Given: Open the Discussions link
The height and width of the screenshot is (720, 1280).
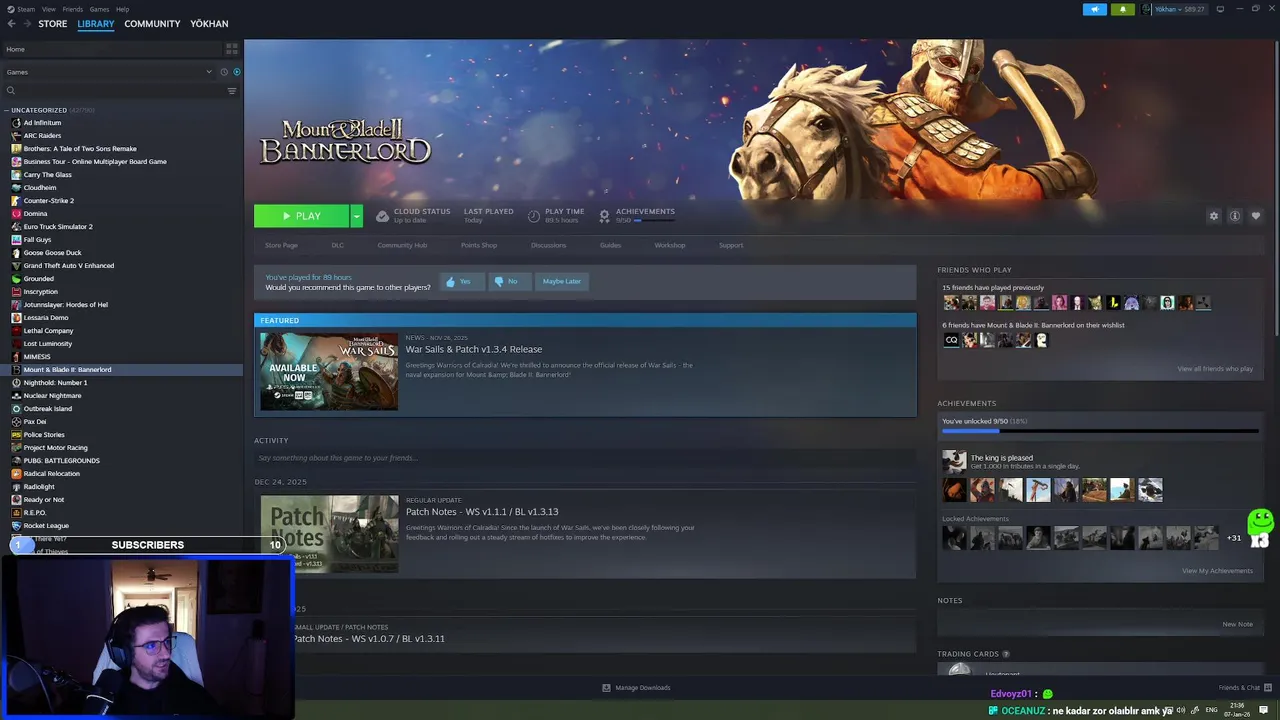Looking at the screenshot, I should coord(548,245).
